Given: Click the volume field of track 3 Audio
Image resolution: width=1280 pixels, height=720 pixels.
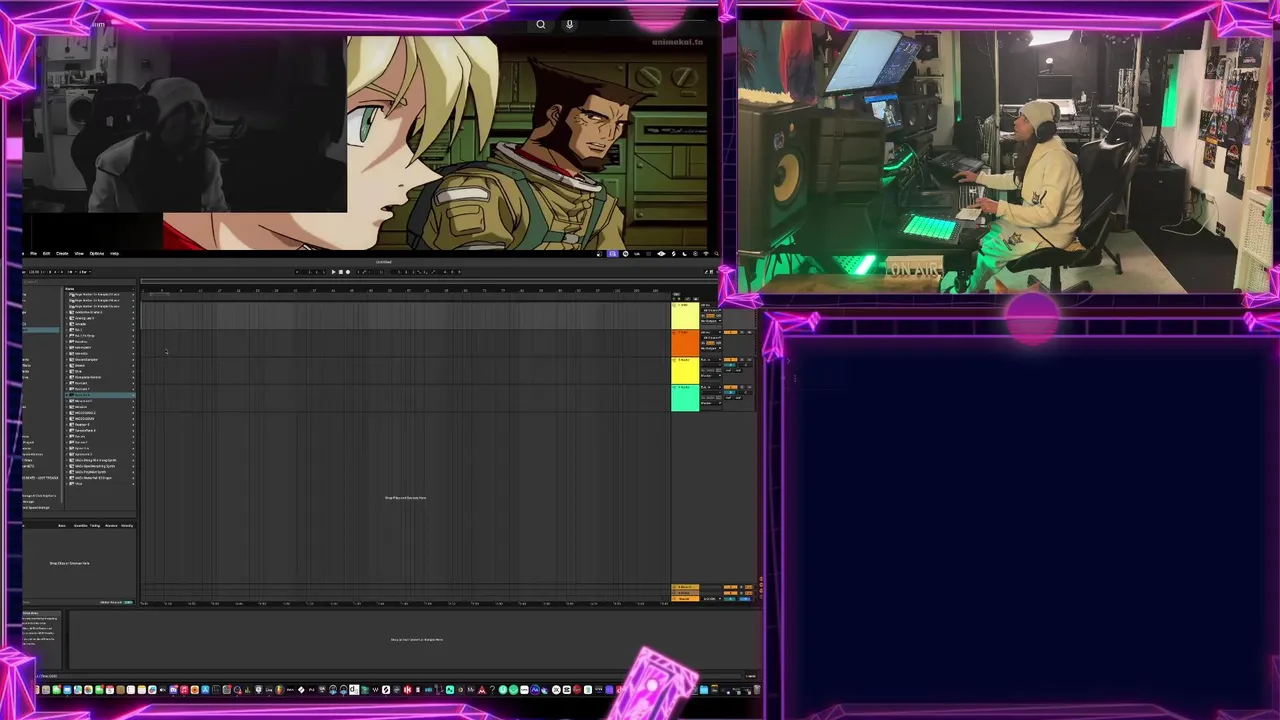Looking at the screenshot, I should click(730, 365).
